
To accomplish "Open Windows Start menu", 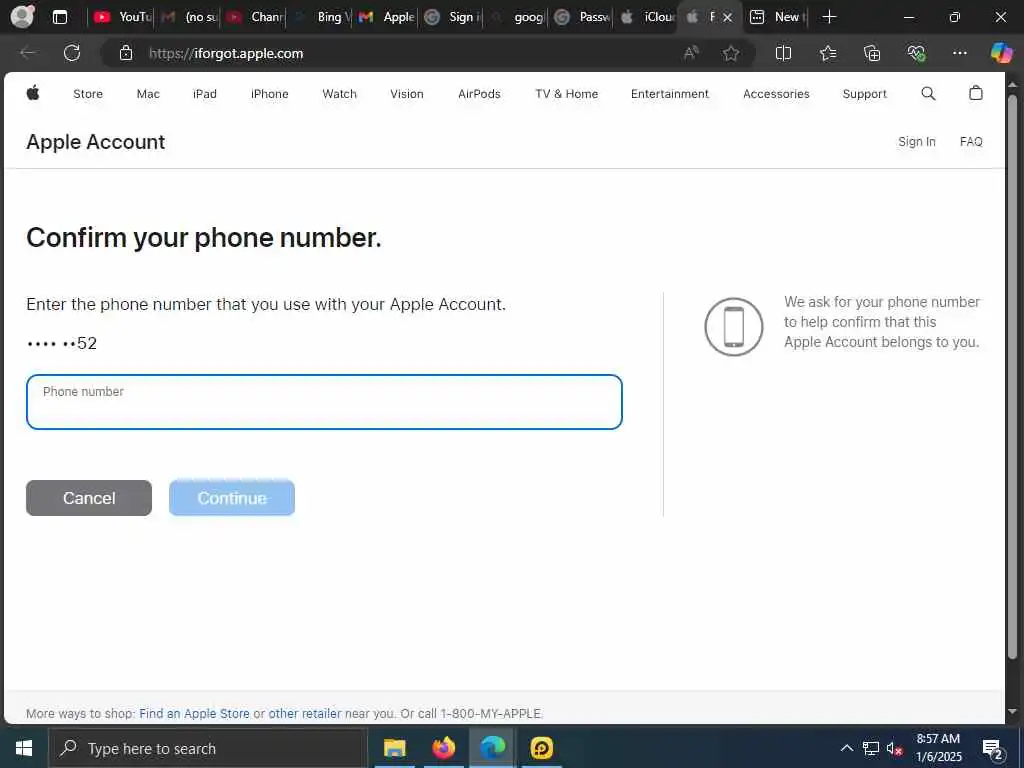I will click(x=24, y=748).
